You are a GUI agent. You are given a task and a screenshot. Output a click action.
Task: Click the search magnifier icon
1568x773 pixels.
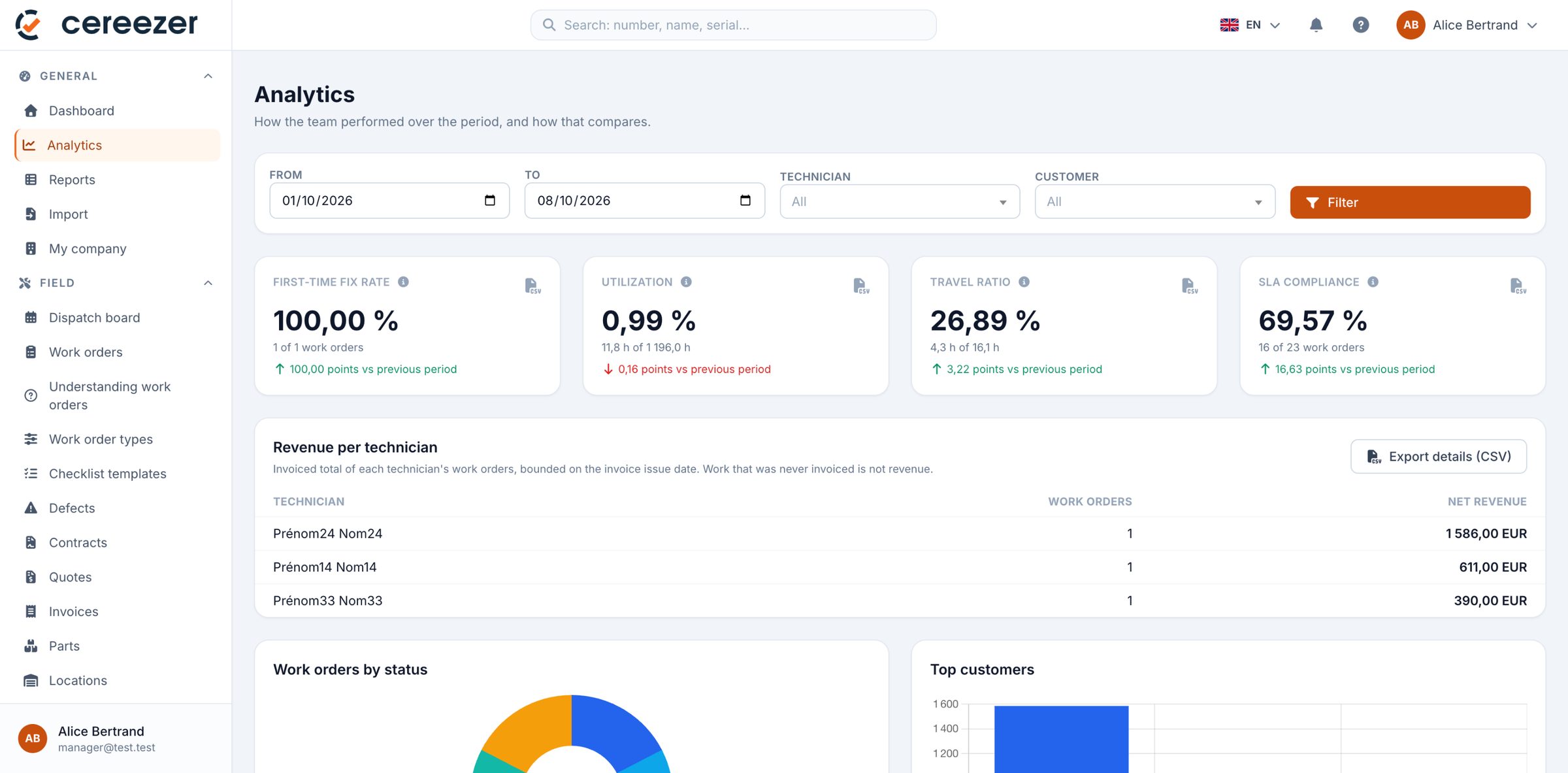[x=549, y=25]
